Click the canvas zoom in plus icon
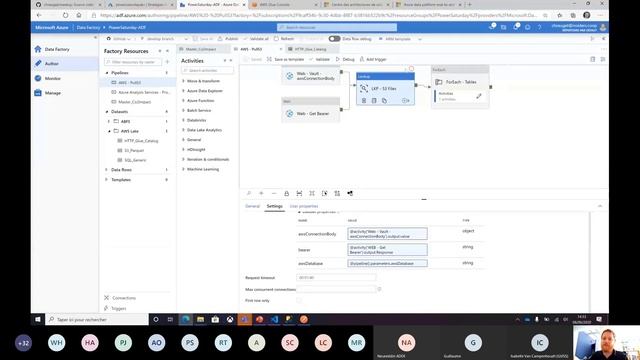The height and width of the screenshot is (360, 640). [261, 193]
